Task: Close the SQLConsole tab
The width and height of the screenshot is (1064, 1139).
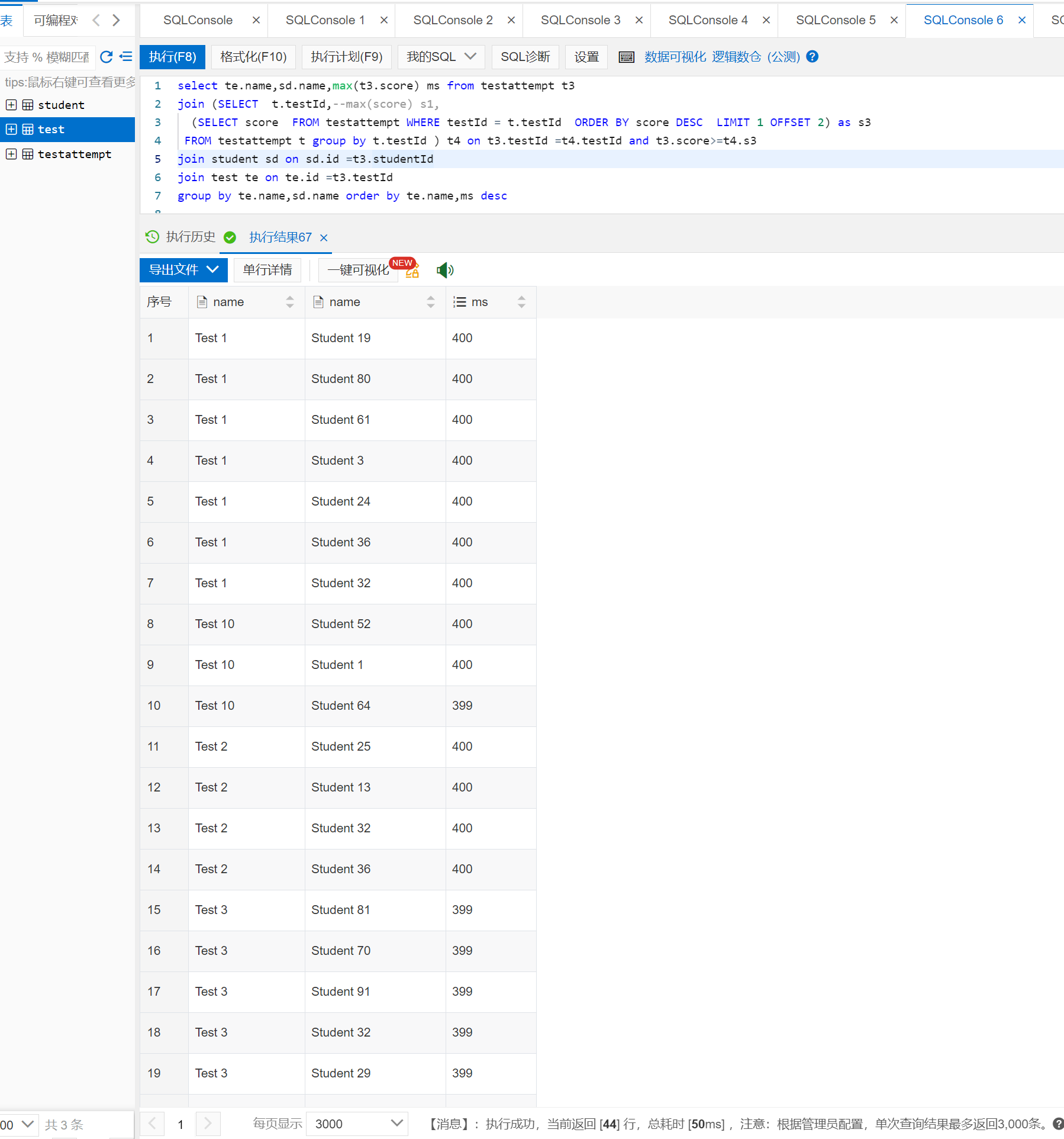Action: click(x=256, y=20)
